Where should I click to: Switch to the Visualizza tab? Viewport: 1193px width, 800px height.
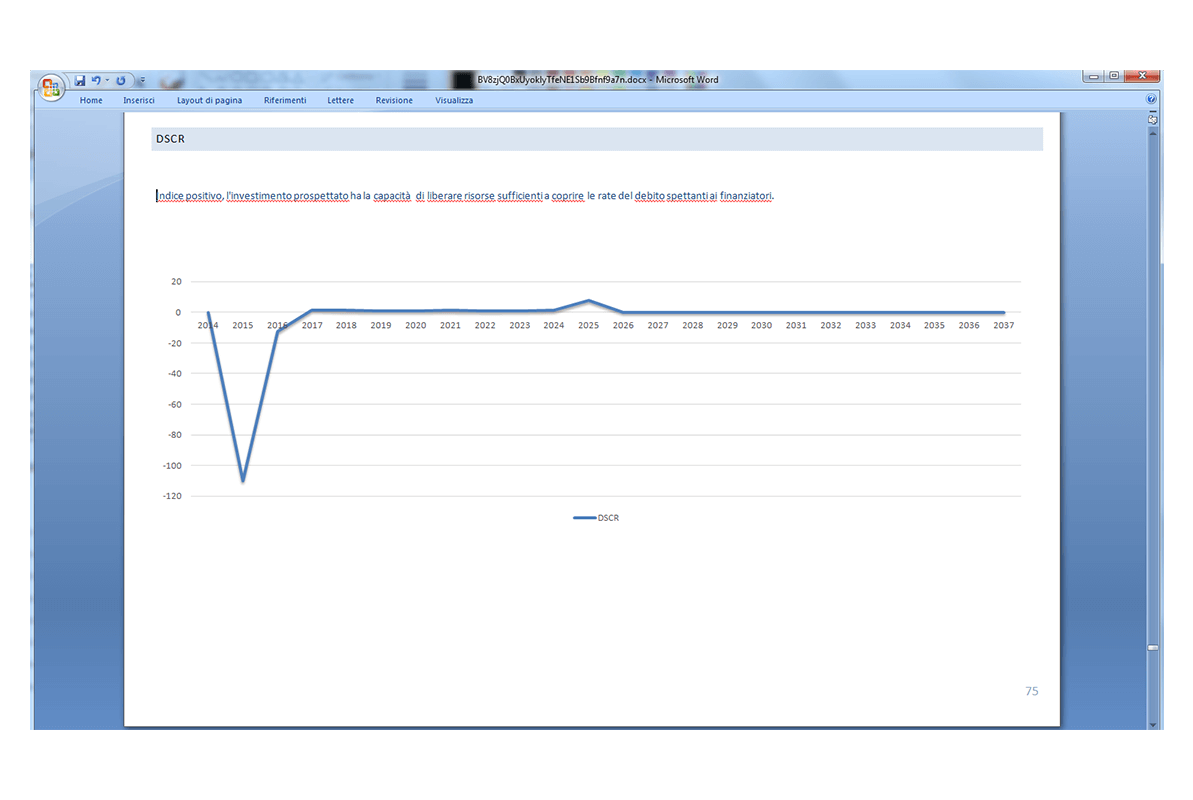click(x=454, y=100)
